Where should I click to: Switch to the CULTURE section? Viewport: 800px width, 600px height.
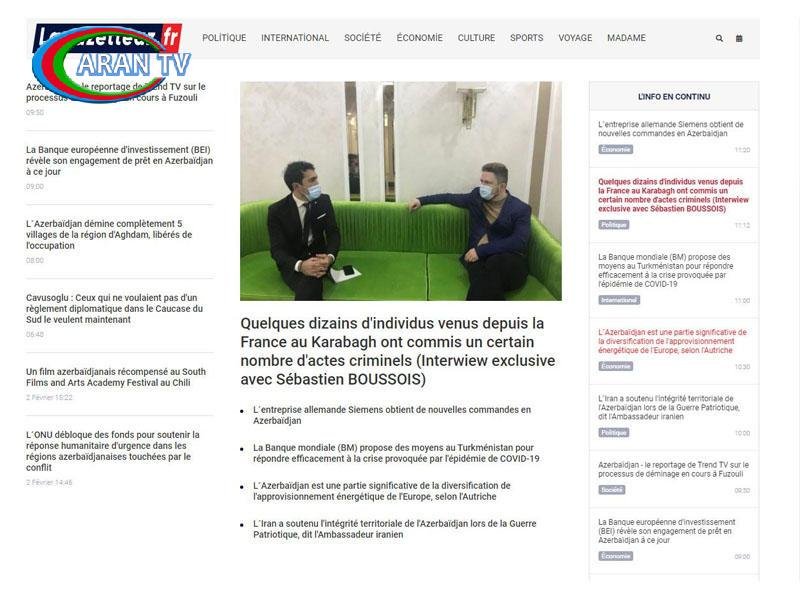click(476, 38)
